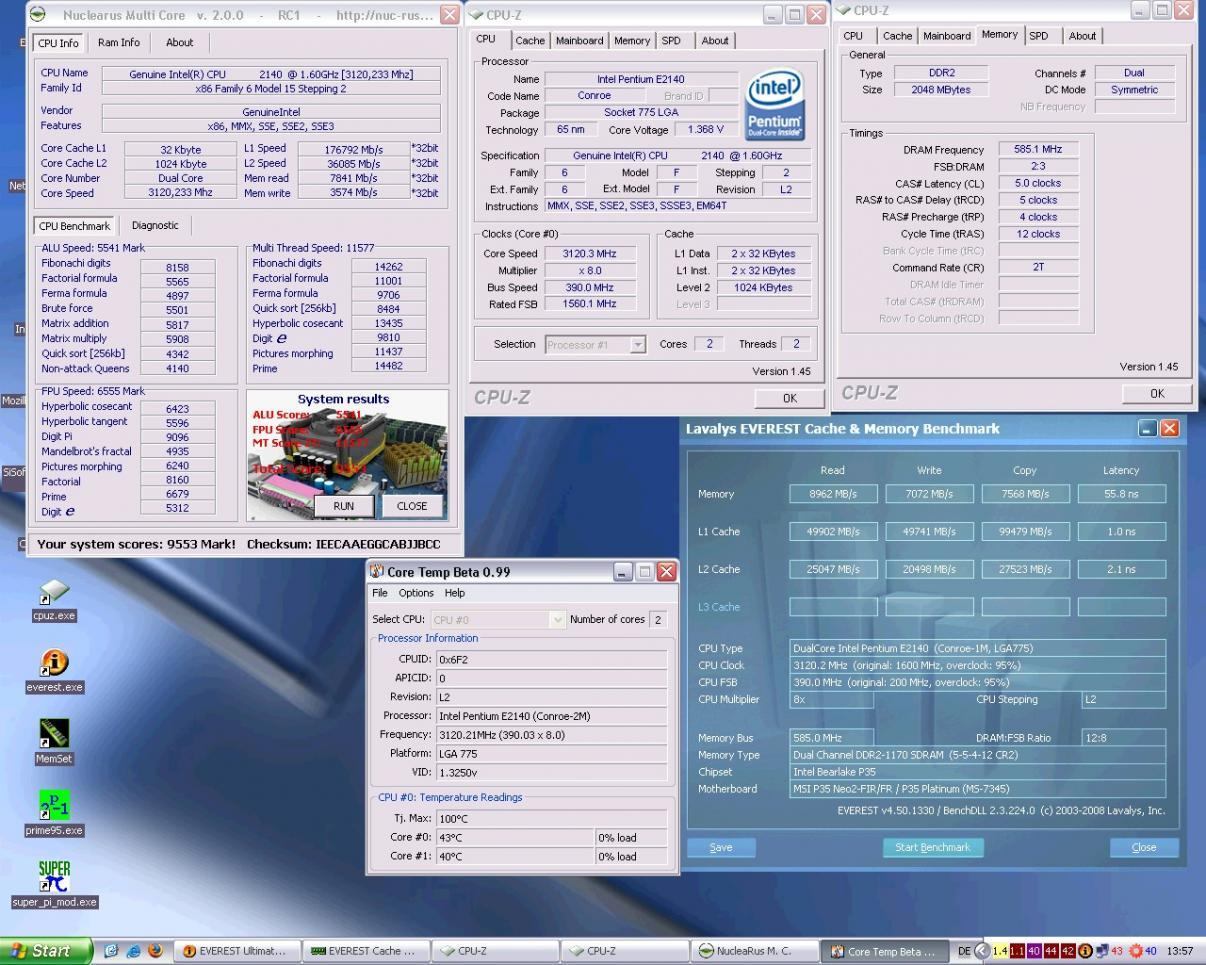Open the everest.exe desktop icon

point(54,671)
